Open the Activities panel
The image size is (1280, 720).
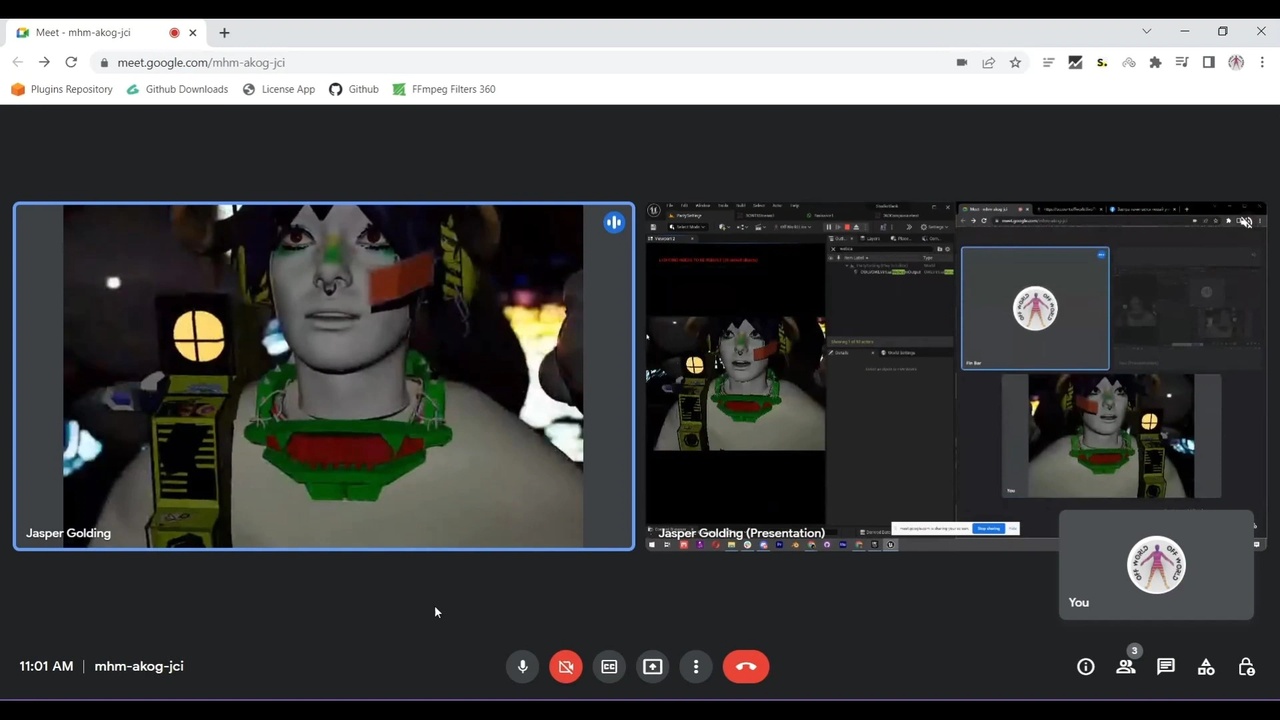point(1206,667)
